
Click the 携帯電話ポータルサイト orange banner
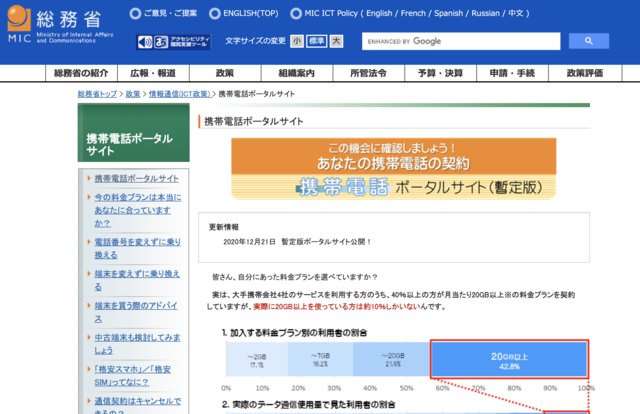tap(393, 168)
